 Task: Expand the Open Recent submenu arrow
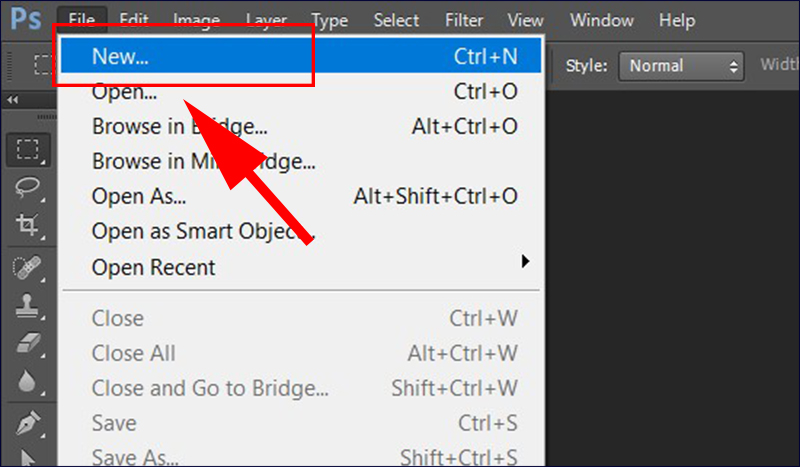525,261
